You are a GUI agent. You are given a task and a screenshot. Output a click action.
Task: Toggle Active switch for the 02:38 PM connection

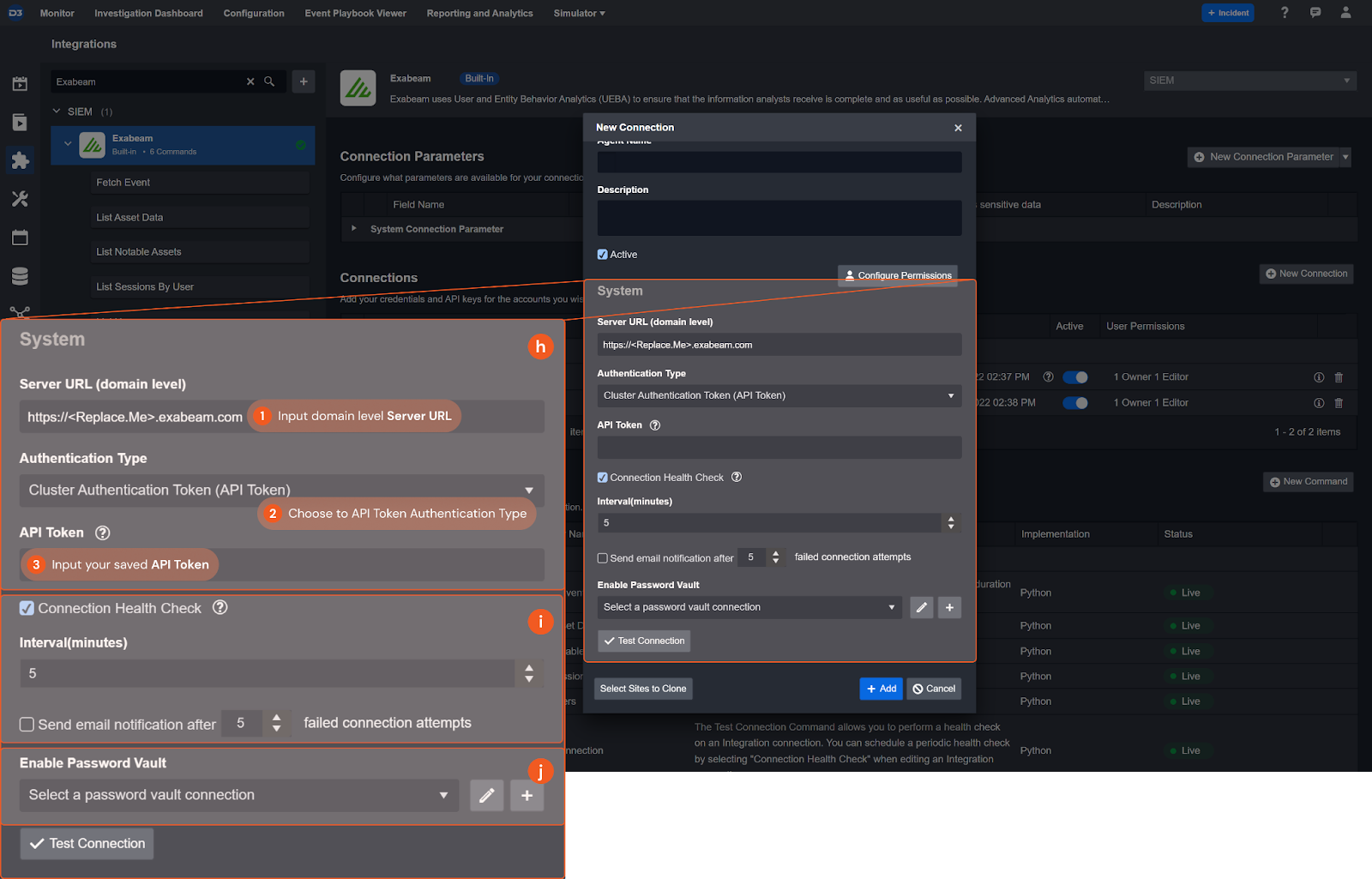click(x=1075, y=403)
